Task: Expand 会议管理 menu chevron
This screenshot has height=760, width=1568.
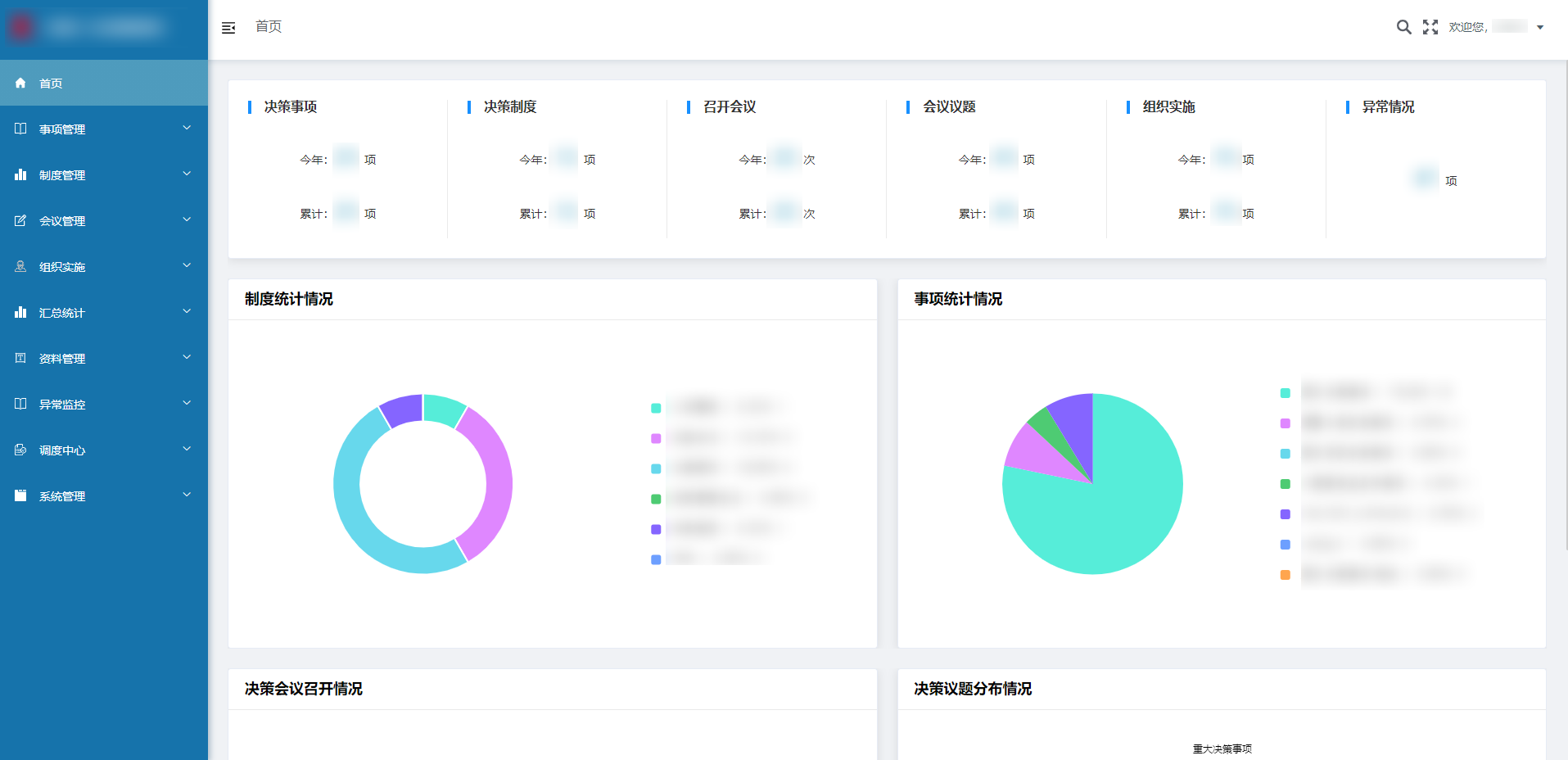Action: tap(187, 219)
